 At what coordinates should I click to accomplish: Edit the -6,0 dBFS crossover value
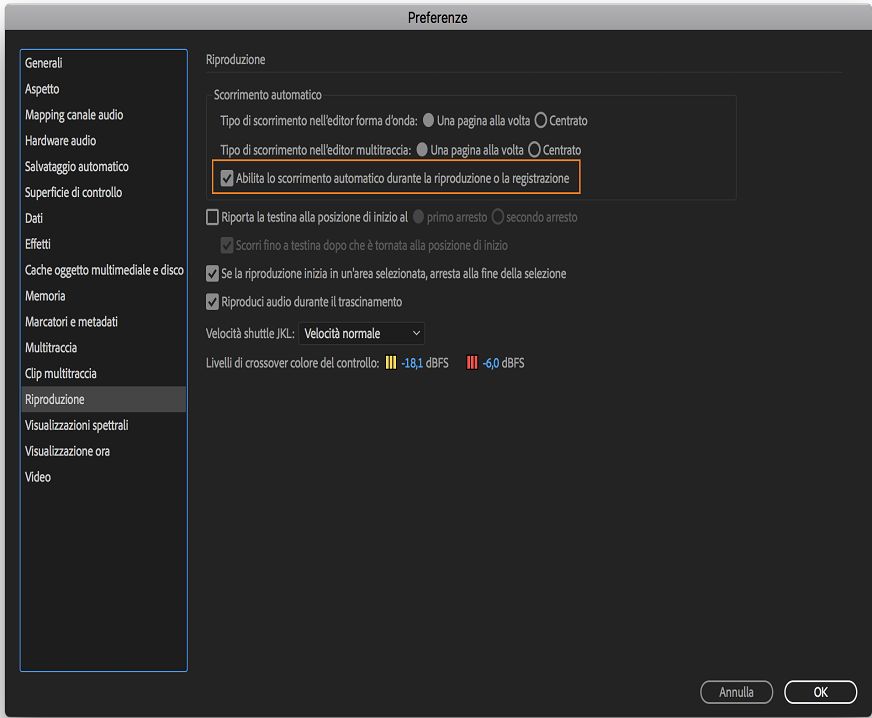coord(491,363)
